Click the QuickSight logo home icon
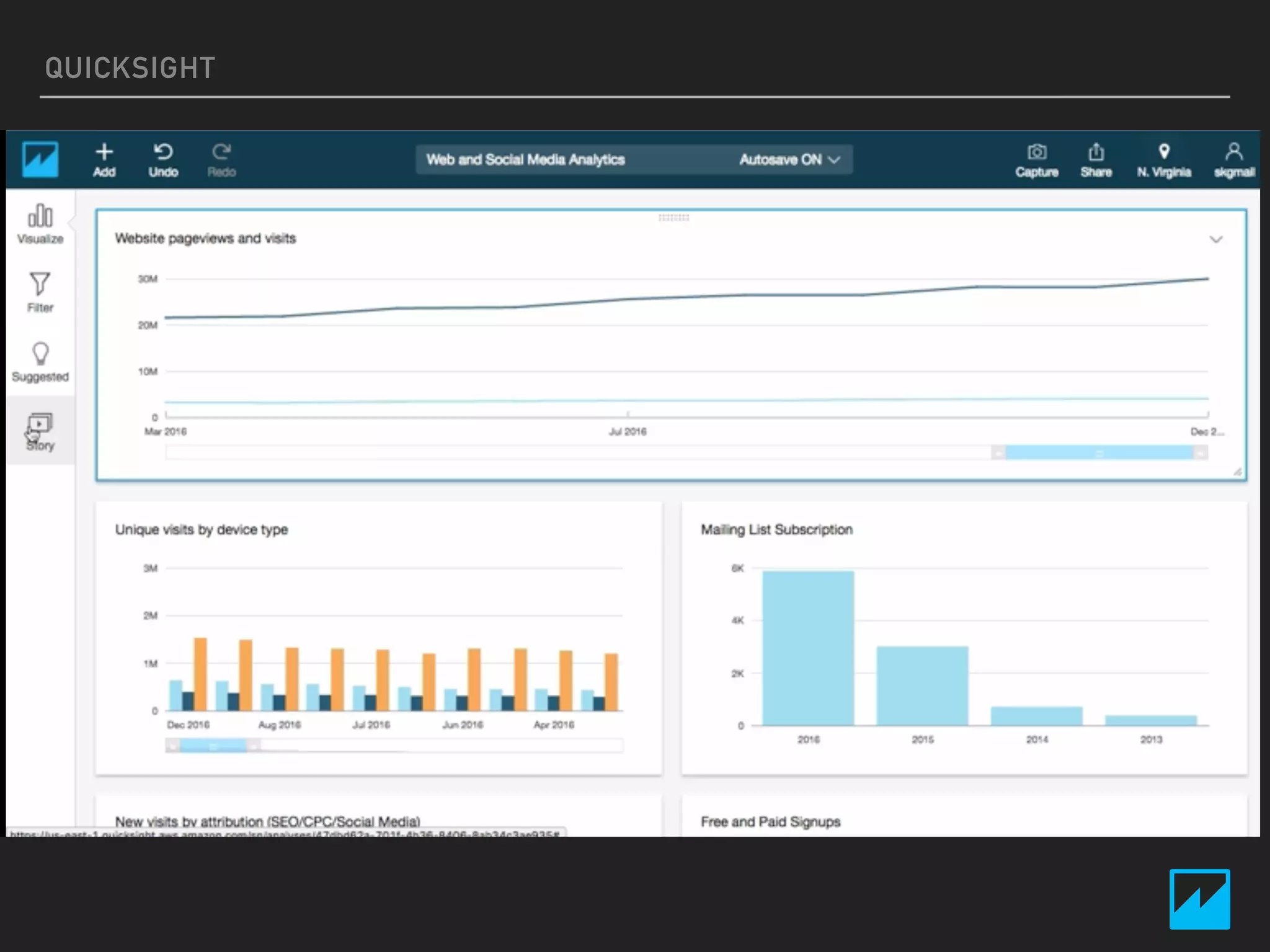This screenshot has height=952, width=1270. (x=40, y=159)
